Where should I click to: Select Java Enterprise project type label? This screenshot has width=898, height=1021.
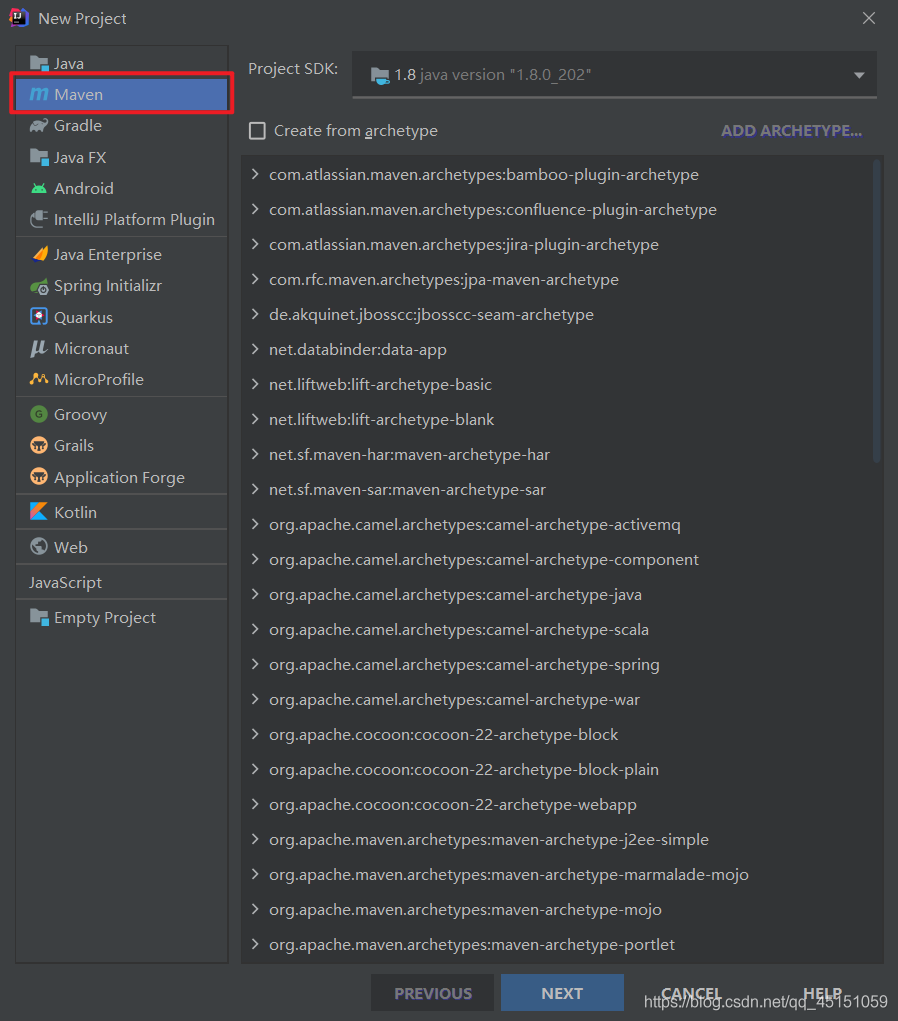(108, 255)
